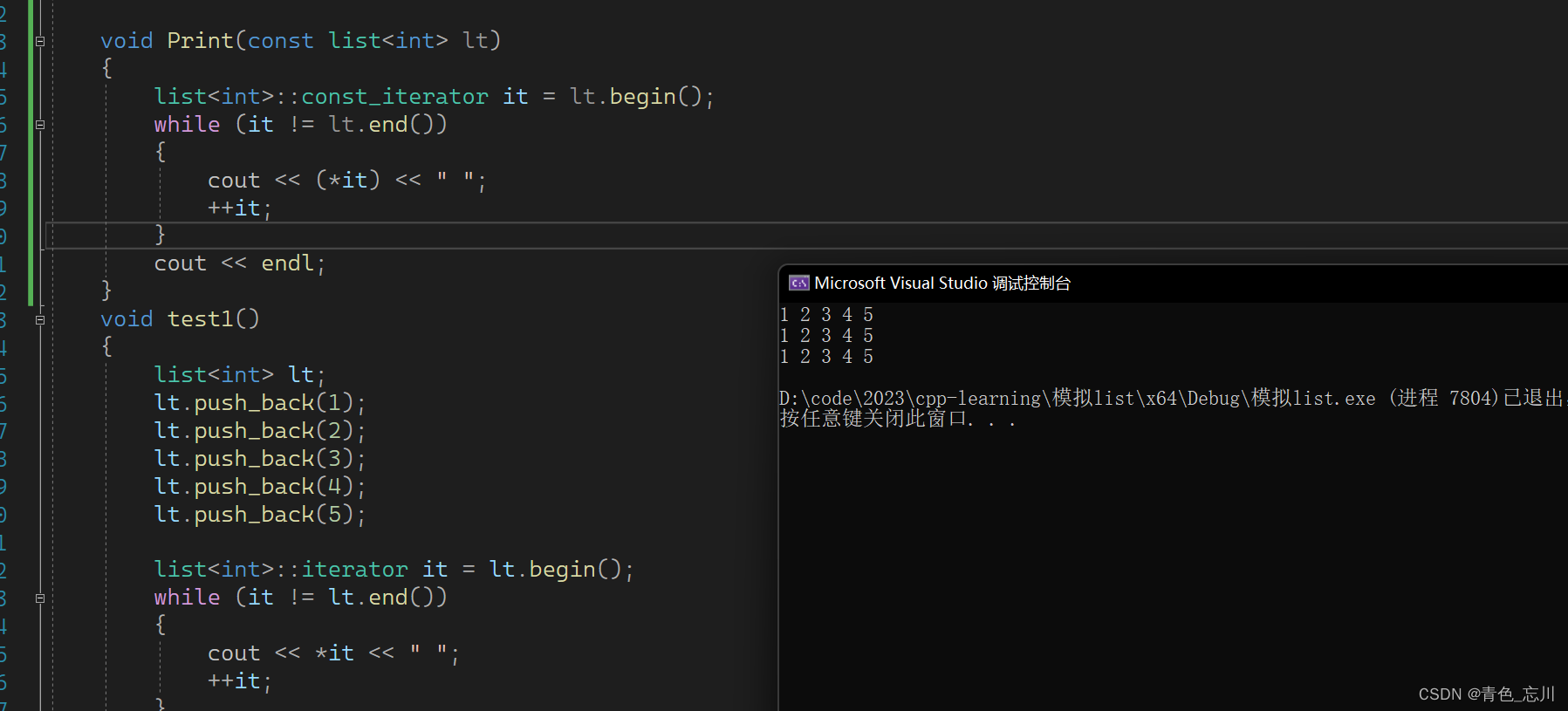Click the press-any-key message in console

pyautogui.click(x=898, y=419)
